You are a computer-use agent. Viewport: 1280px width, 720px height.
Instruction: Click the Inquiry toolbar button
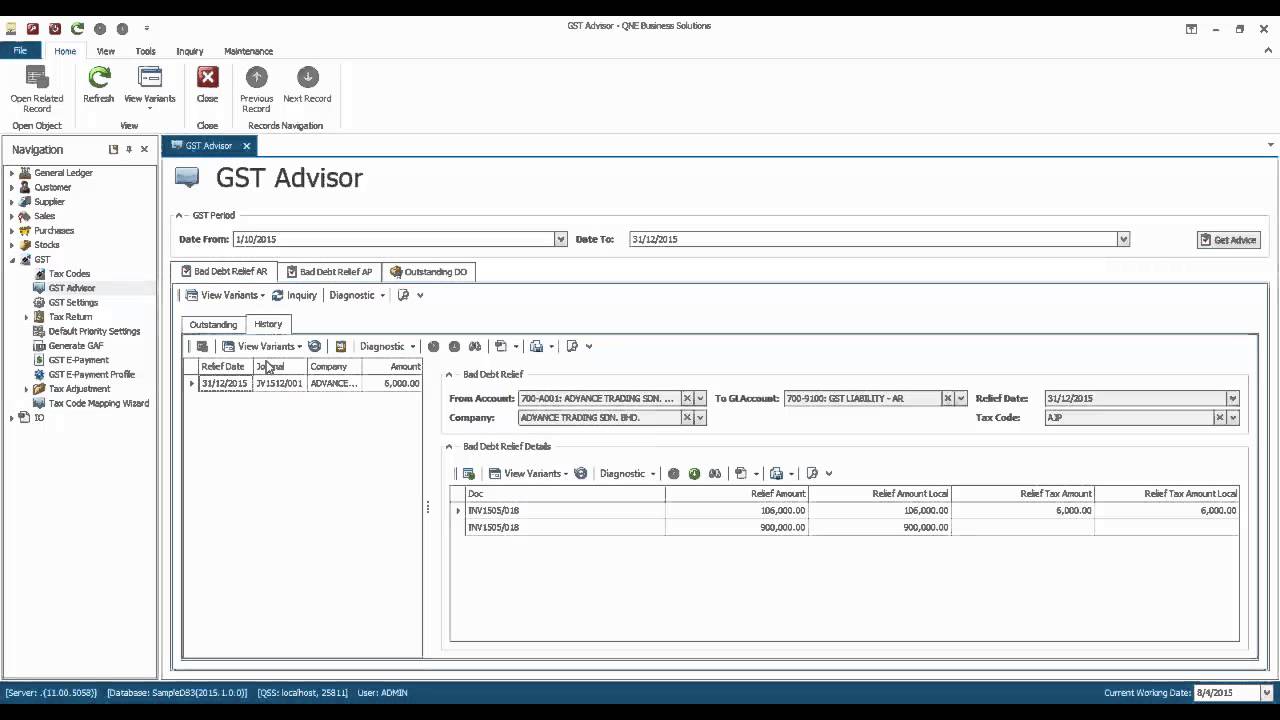click(294, 295)
